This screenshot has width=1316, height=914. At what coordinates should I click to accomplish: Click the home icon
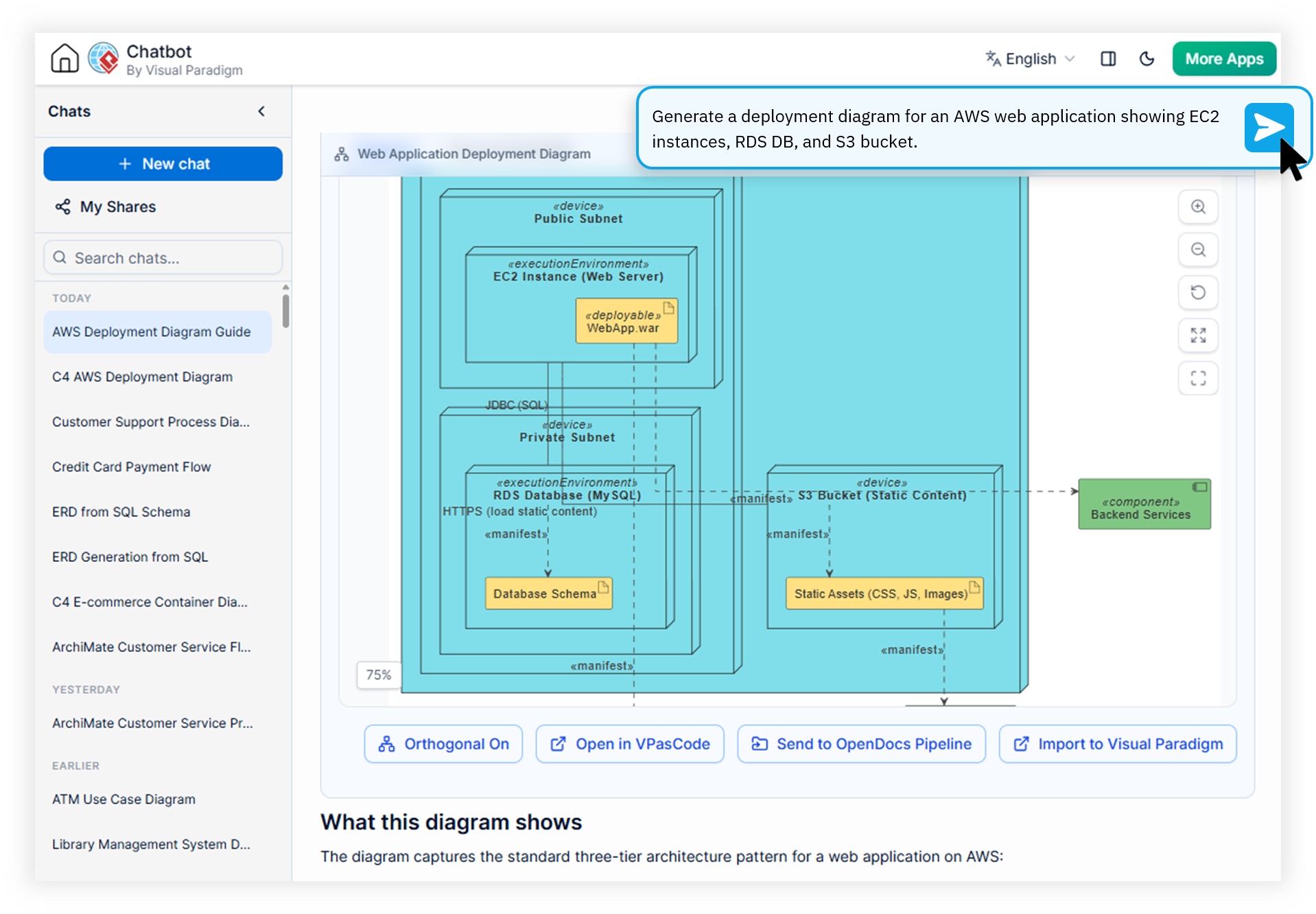tap(64, 58)
